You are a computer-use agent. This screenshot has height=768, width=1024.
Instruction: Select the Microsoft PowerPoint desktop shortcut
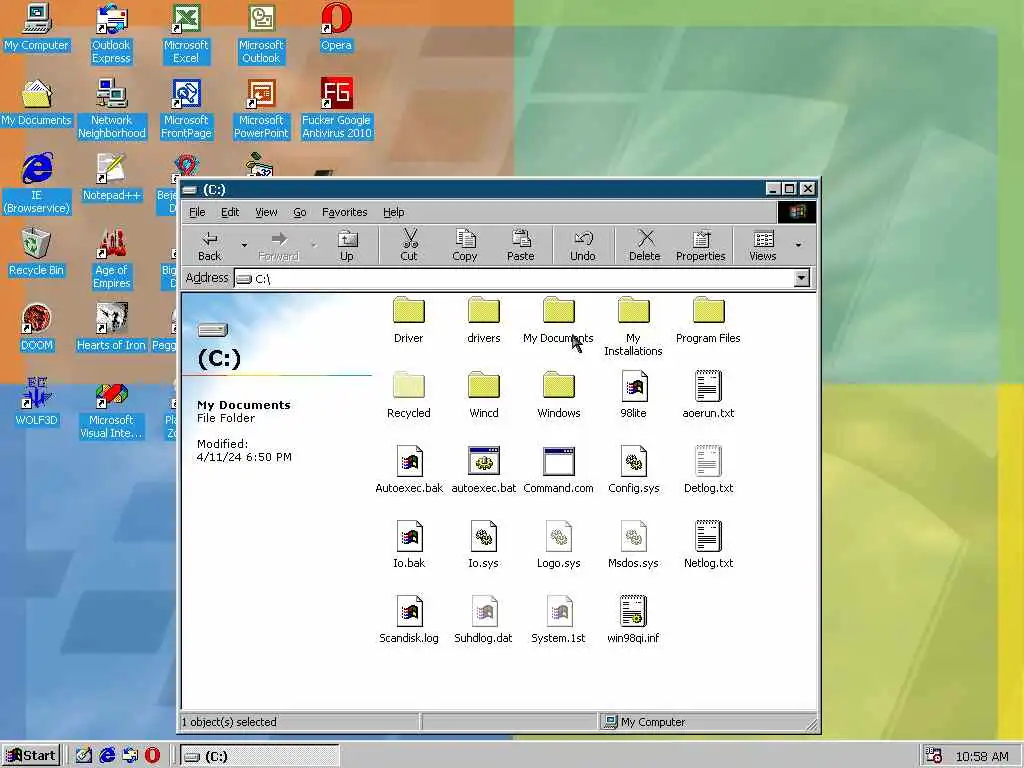tap(261, 108)
